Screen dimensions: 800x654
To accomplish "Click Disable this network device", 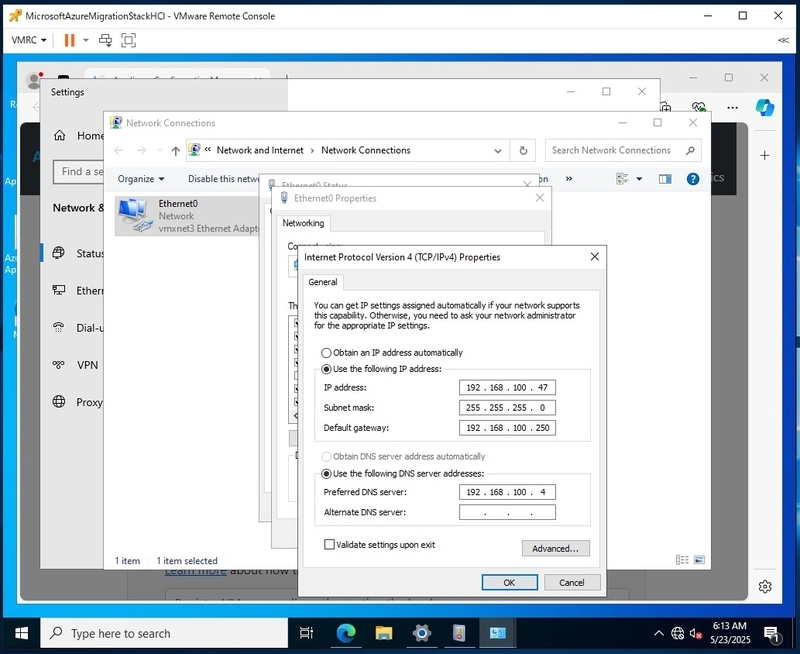I will (223, 179).
